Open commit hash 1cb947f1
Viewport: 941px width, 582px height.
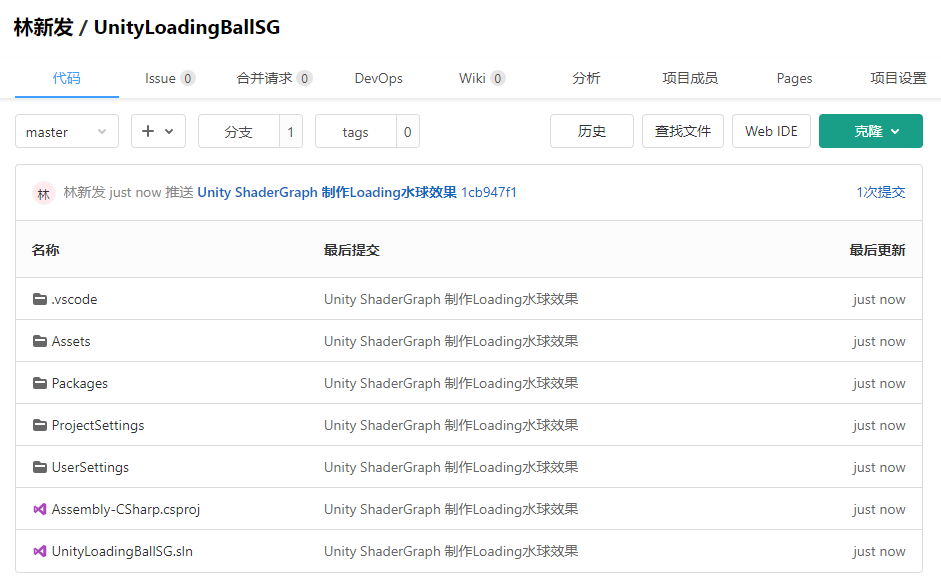(x=489, y=192)
